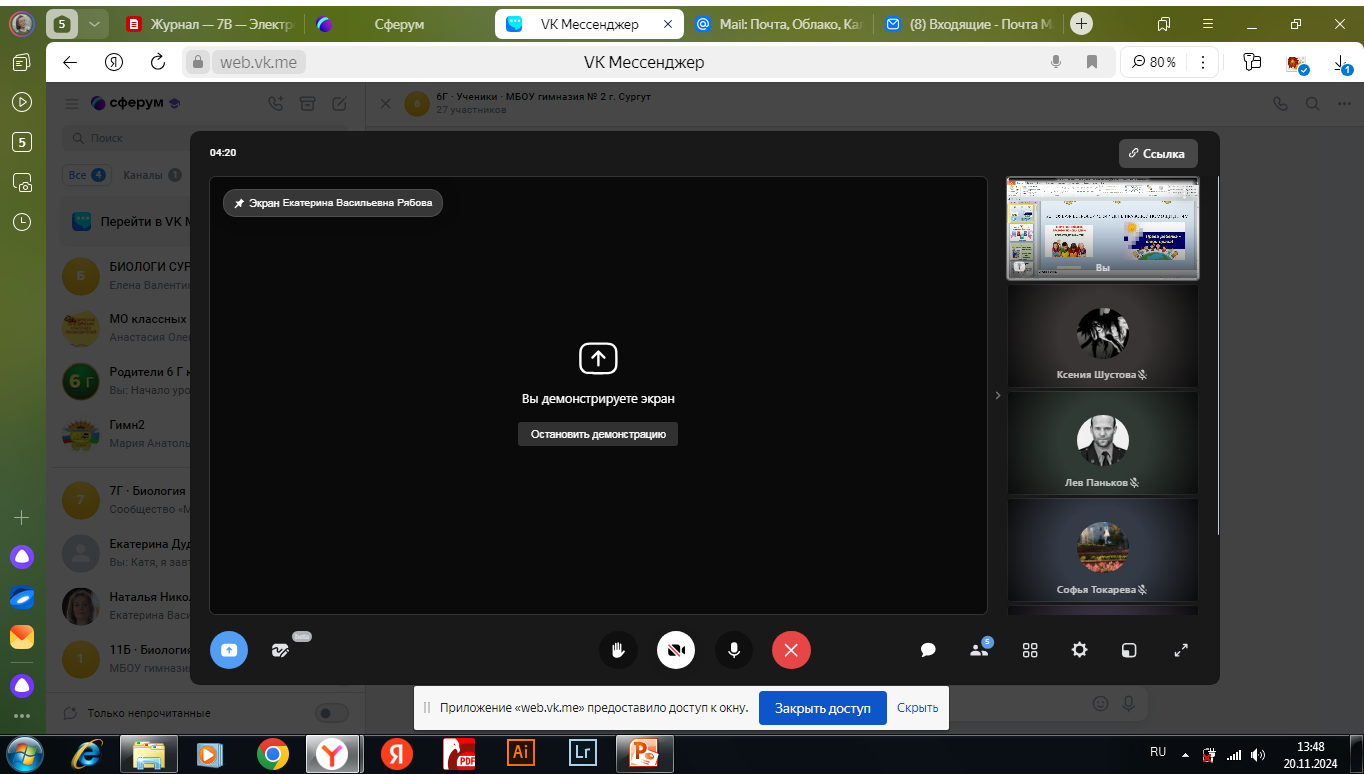Reload the page
This screenshot has height=774, width=1364.
pyautogui.click(x=157, y=62)
